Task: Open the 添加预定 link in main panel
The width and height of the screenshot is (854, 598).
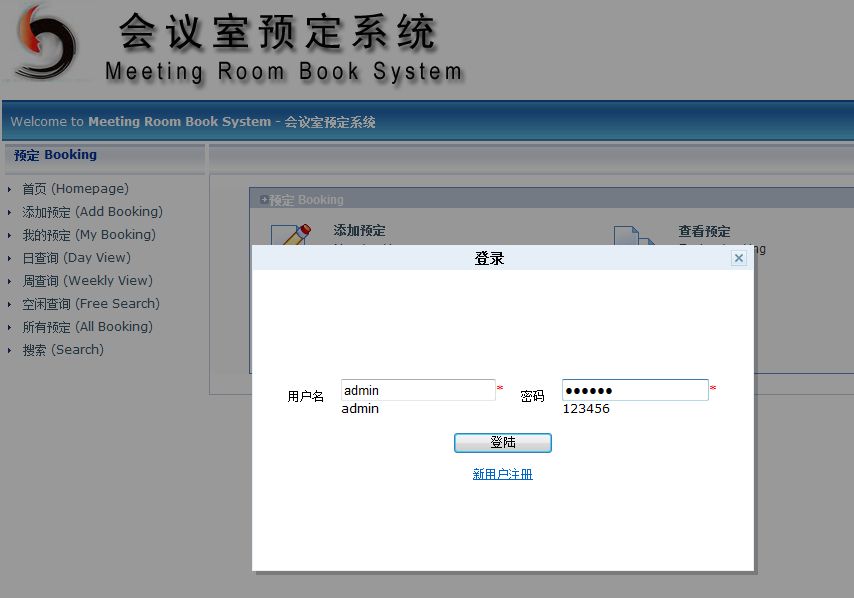Action: (x=357, y=230)
